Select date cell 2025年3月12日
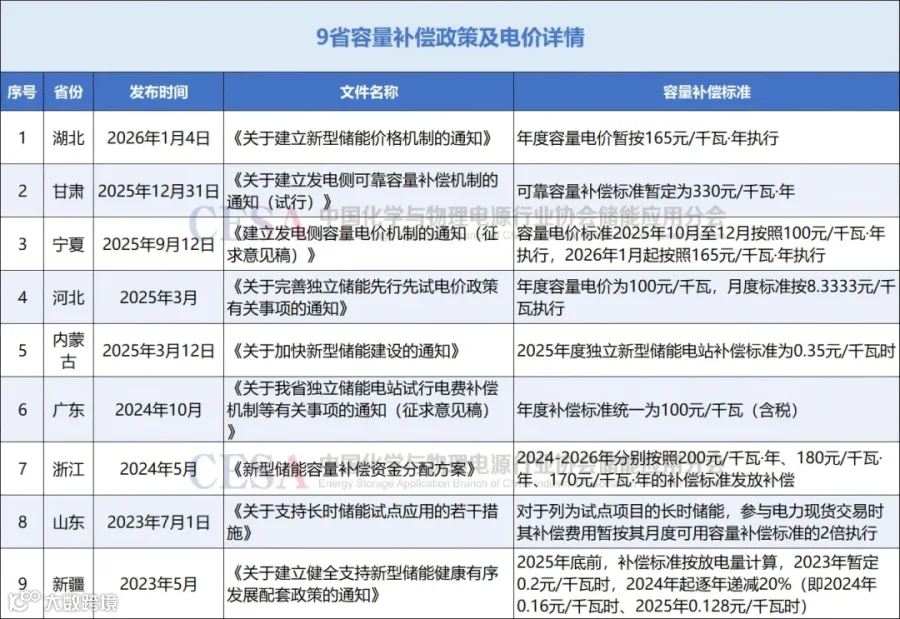 point(158,350)
